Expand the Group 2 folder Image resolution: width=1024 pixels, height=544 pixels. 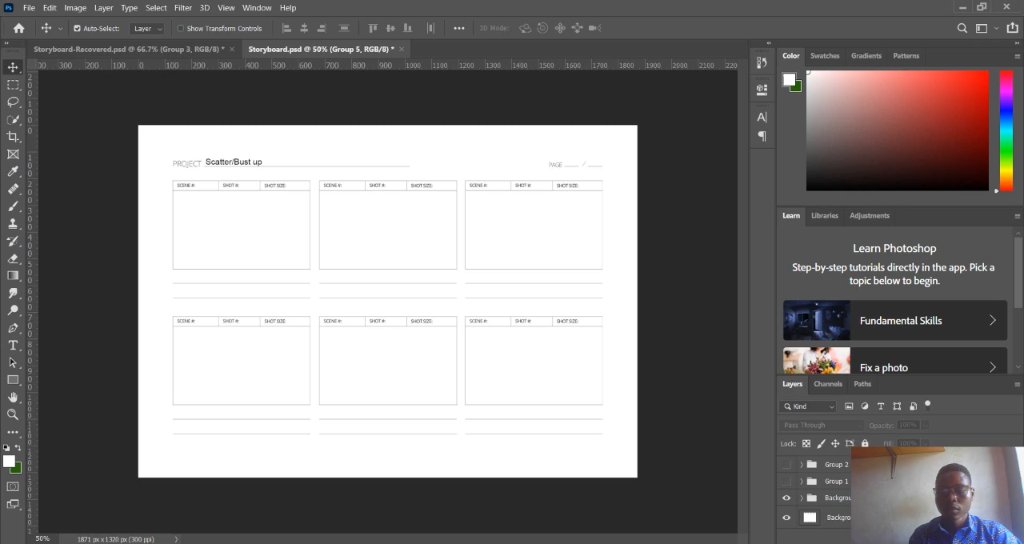801,464
